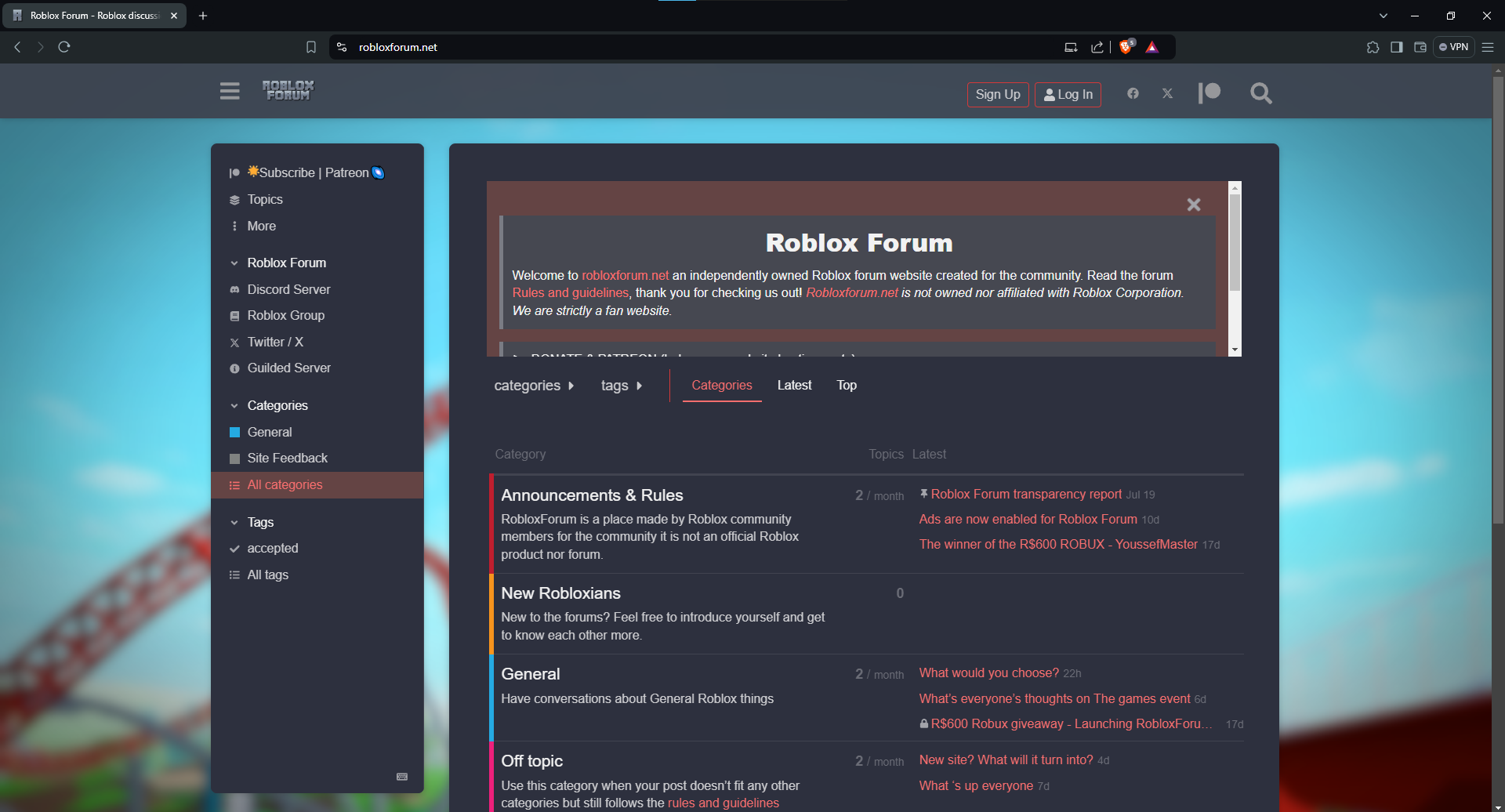Image resolution: width=1505 pixels, height=812 pixels.
Task: Click the VPN button in toolbar
Action: 1454,47
